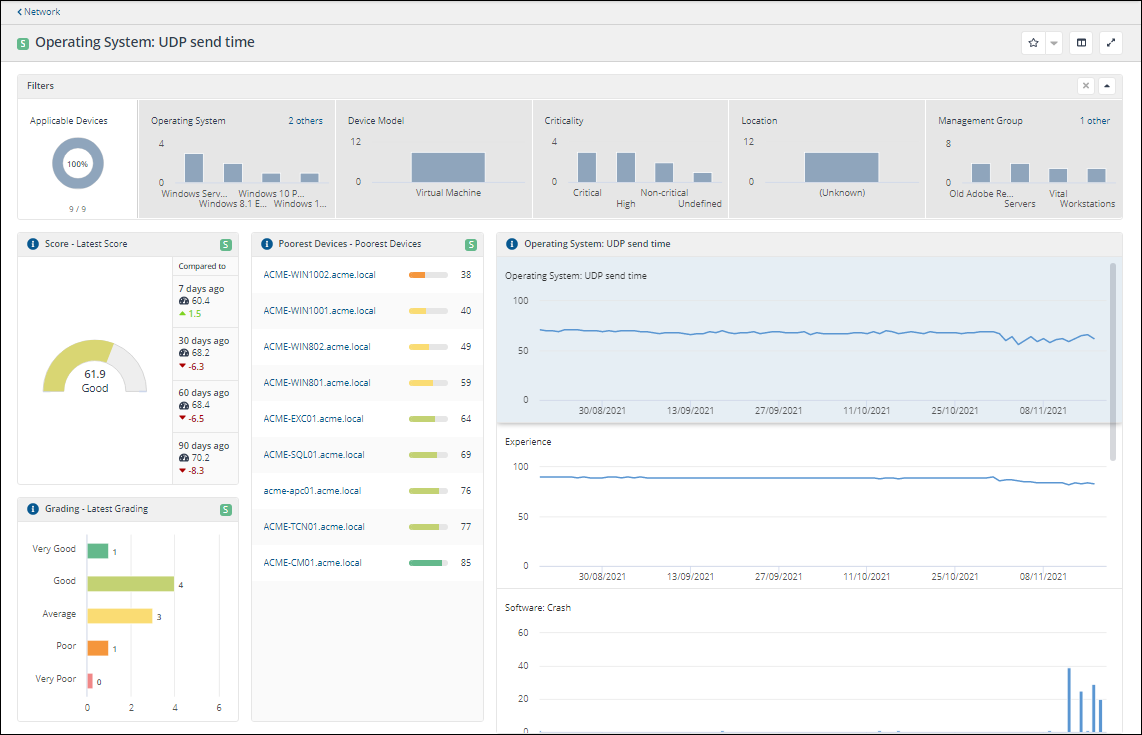This screenshot has width=1142, height=735.
Task: Expand dashboard to full screen
Action: click(1111, 43)
